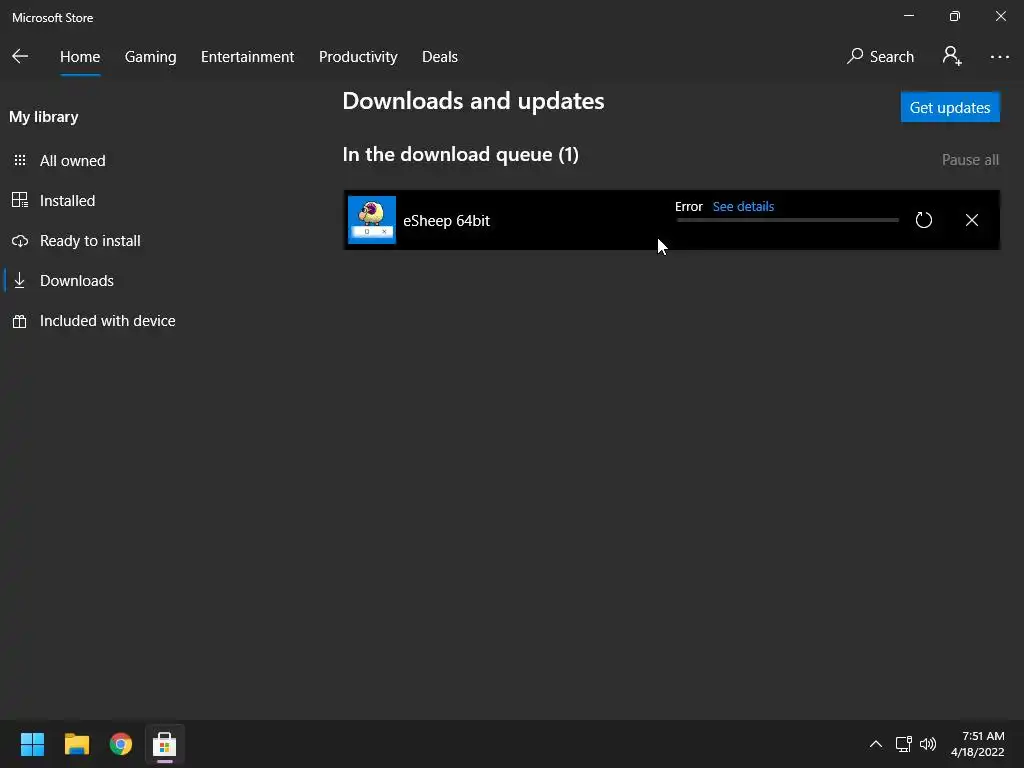Click the eSheep download progress bar
Viewport: 1024px width, 768px height.
[788, 220]
